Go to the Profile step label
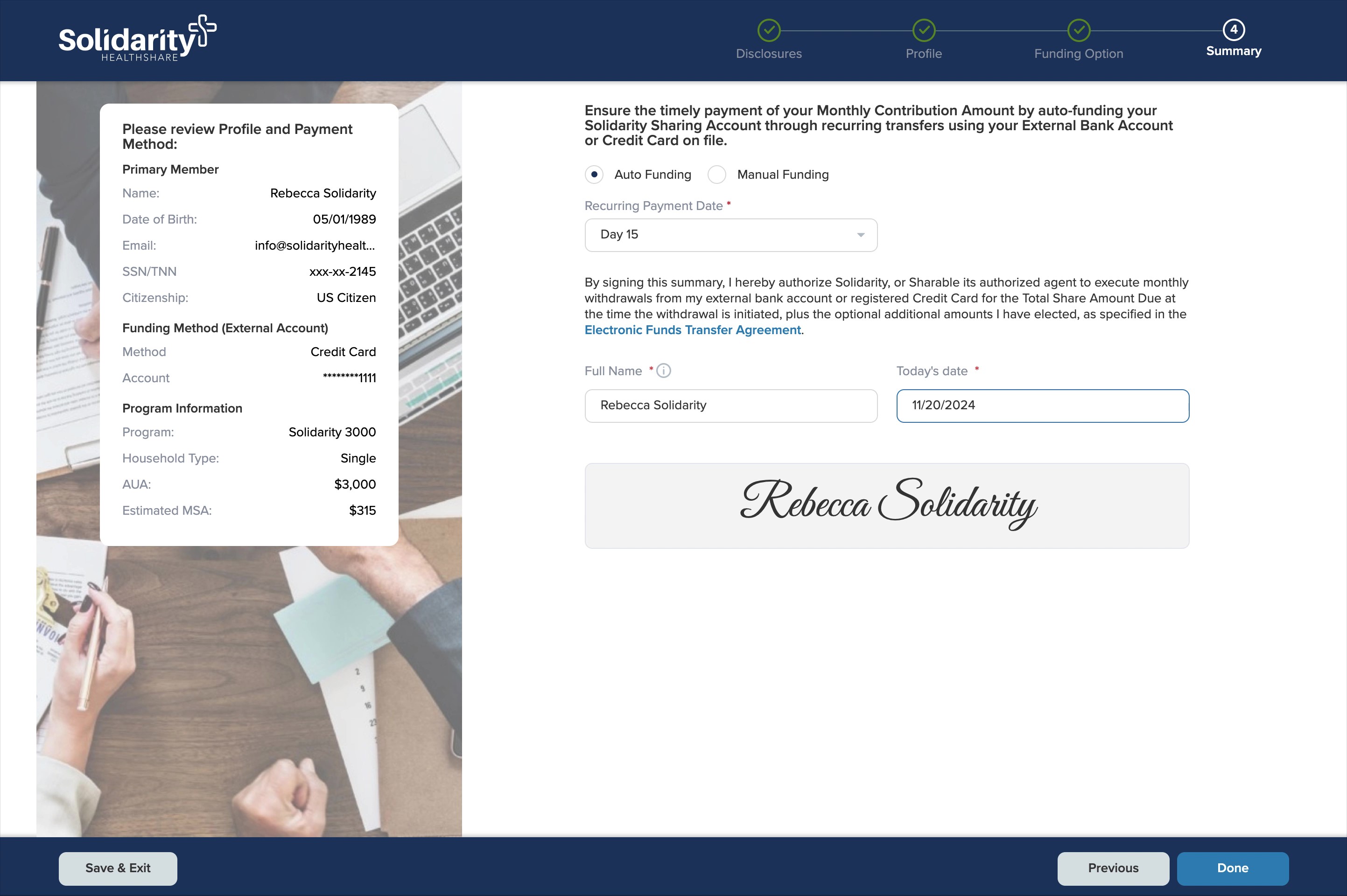Viewport: 1347px width, 896px height. coord(924,54)
